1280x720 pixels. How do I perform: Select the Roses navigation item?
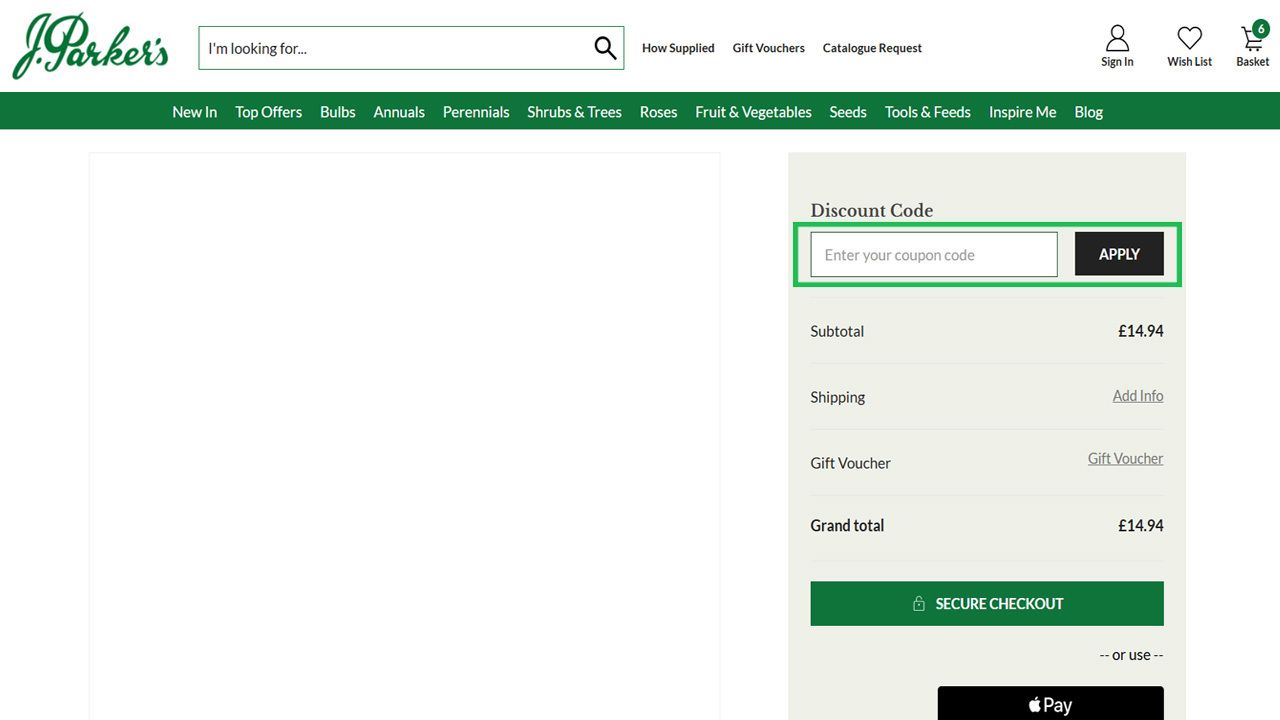(x=658, y=111)
